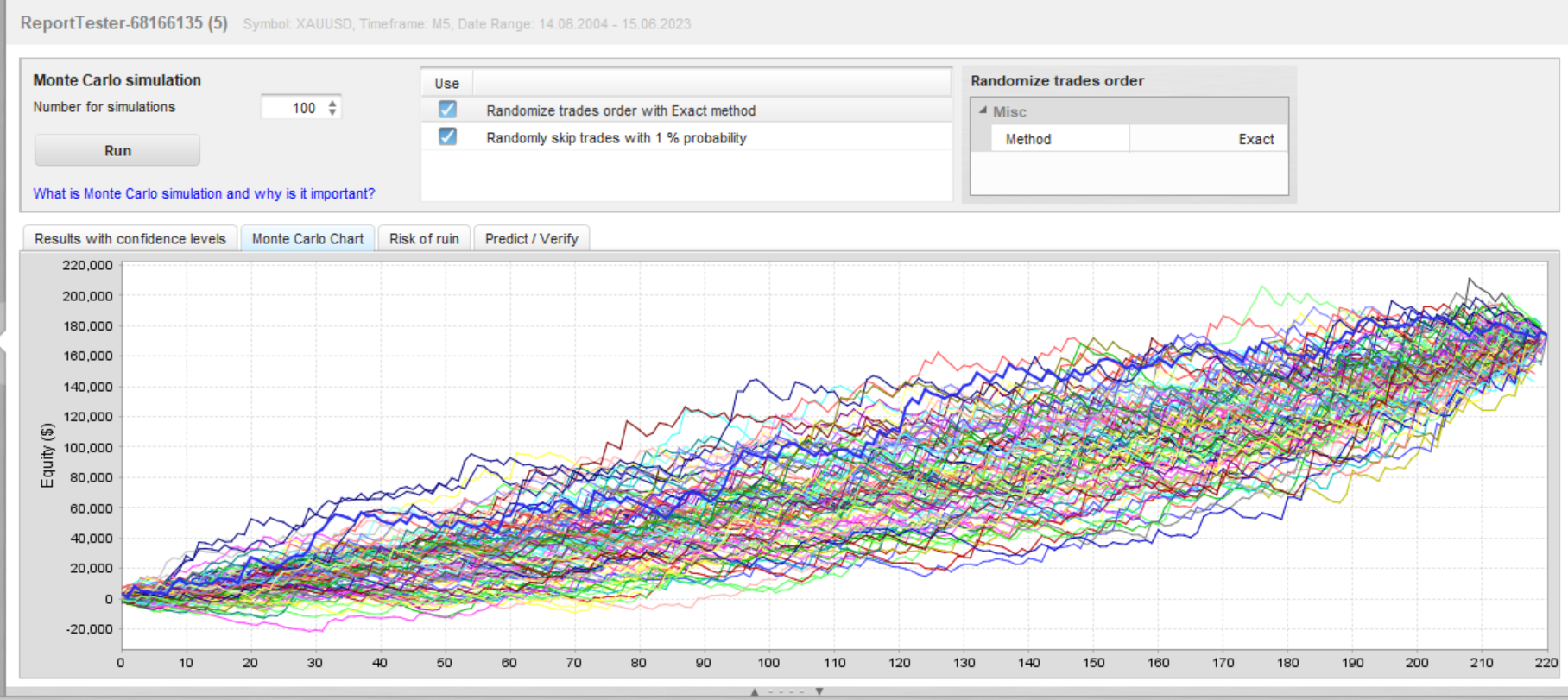The width and height of the screenshot is (1568, 700).
Task: Click the Randomize trades order panel heading
Action: pos(1057,81)
